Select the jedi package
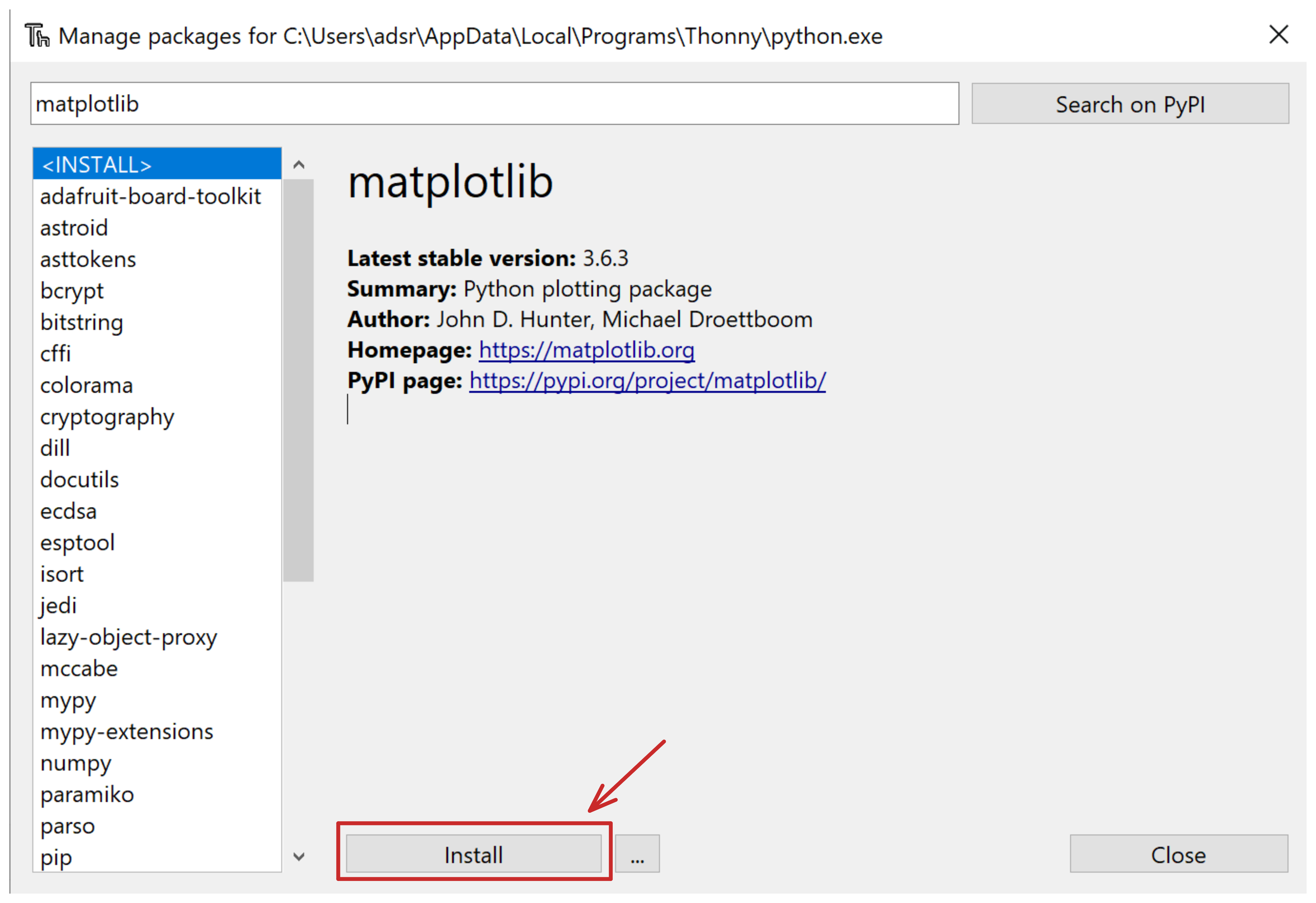 pyautogui.click(x=157, y=605)
